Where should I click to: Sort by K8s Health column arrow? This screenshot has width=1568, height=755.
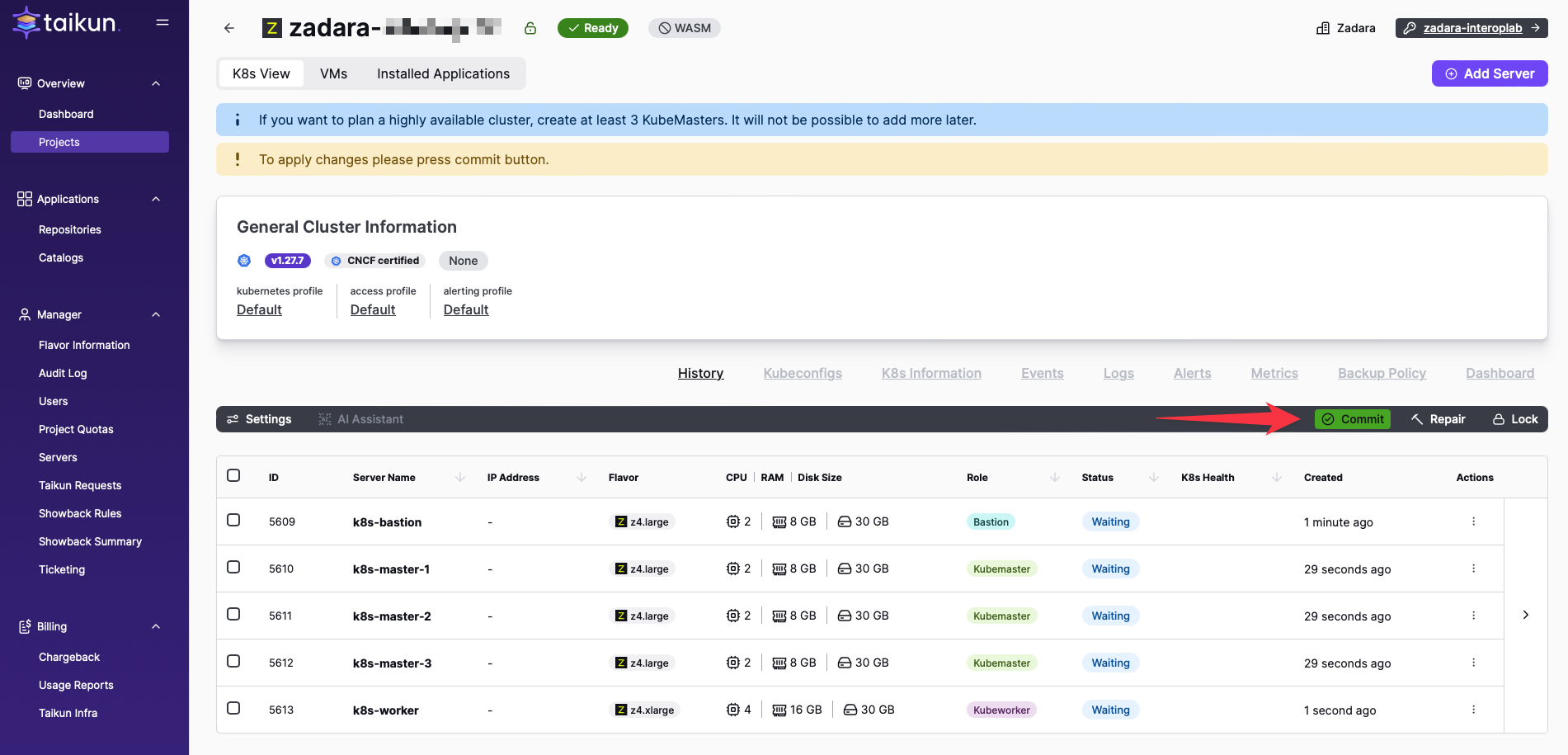(x=1276, y=477)
